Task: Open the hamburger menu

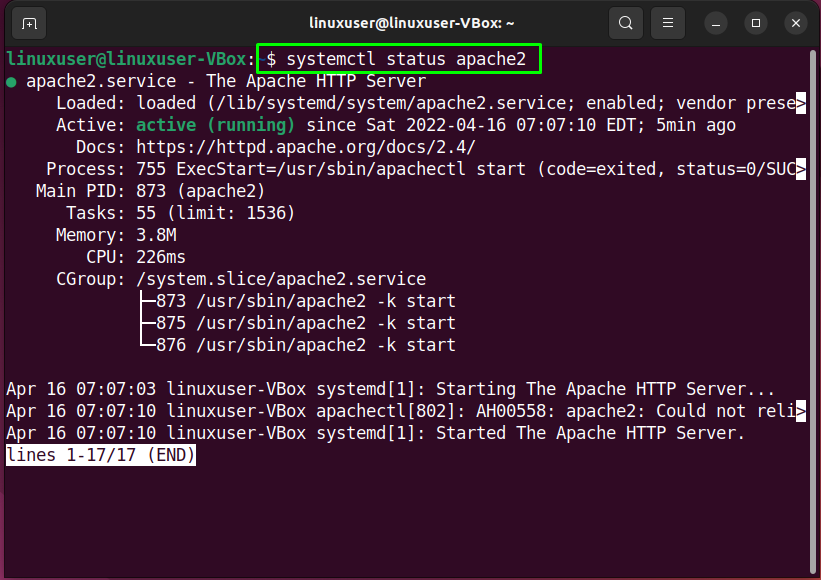Action: tap(667, 22)
